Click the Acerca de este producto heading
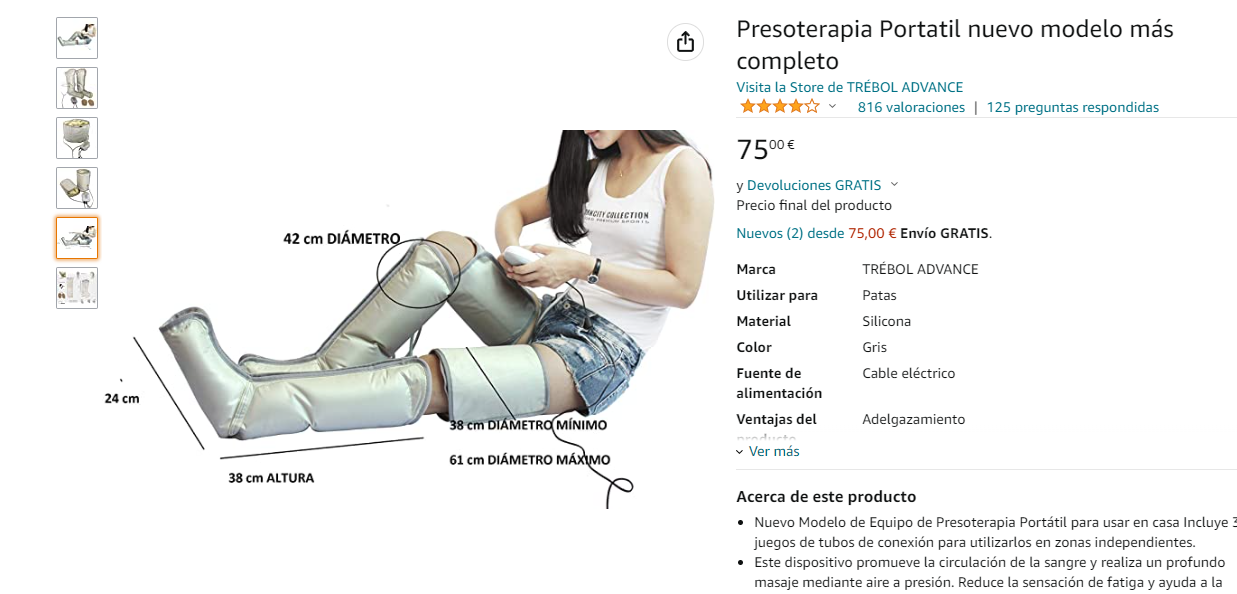Image resolution: width=1237 pixels, height=594 pixels. [826, 497]
